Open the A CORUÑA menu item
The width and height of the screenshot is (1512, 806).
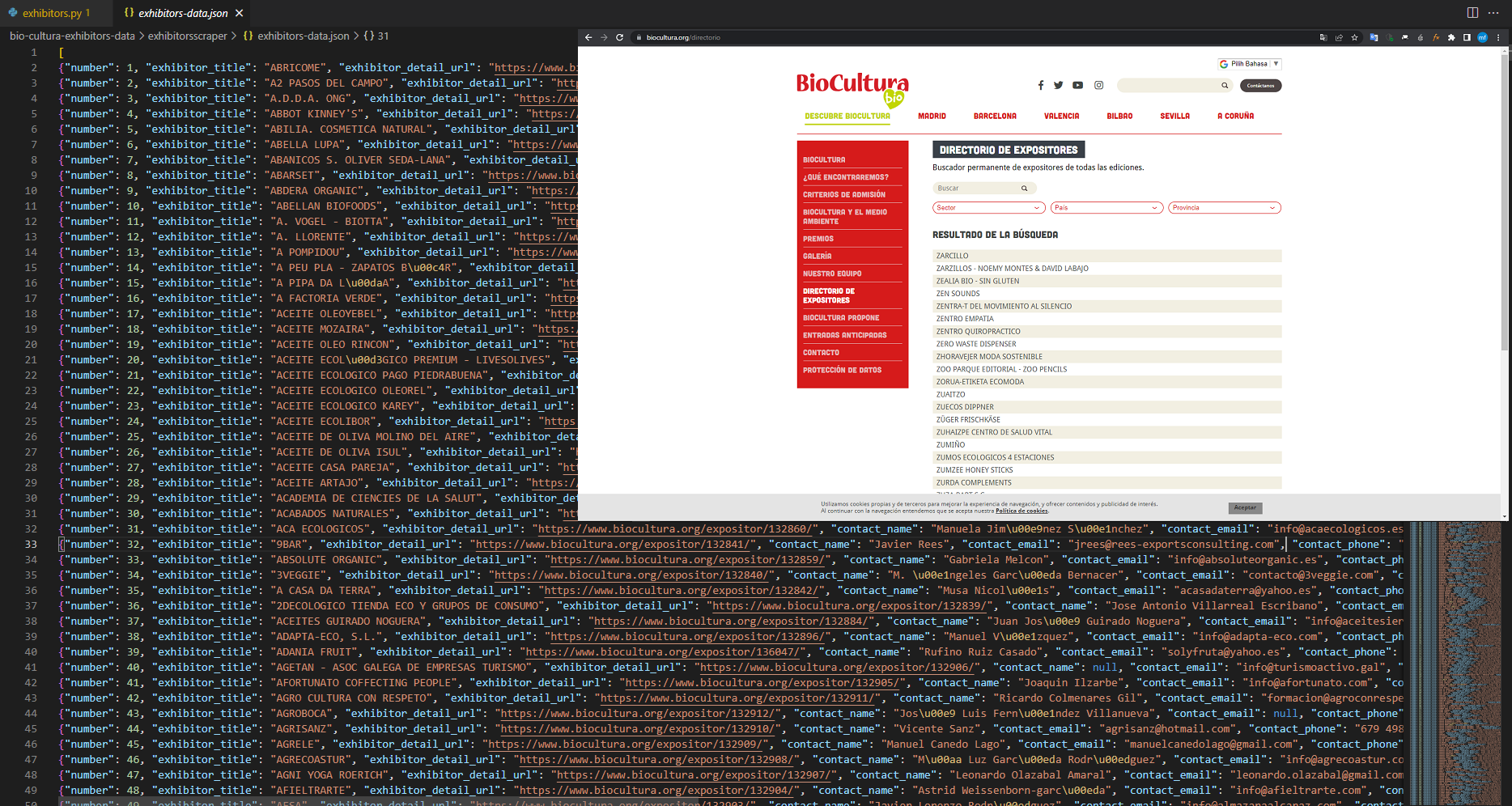[1235, 117]
